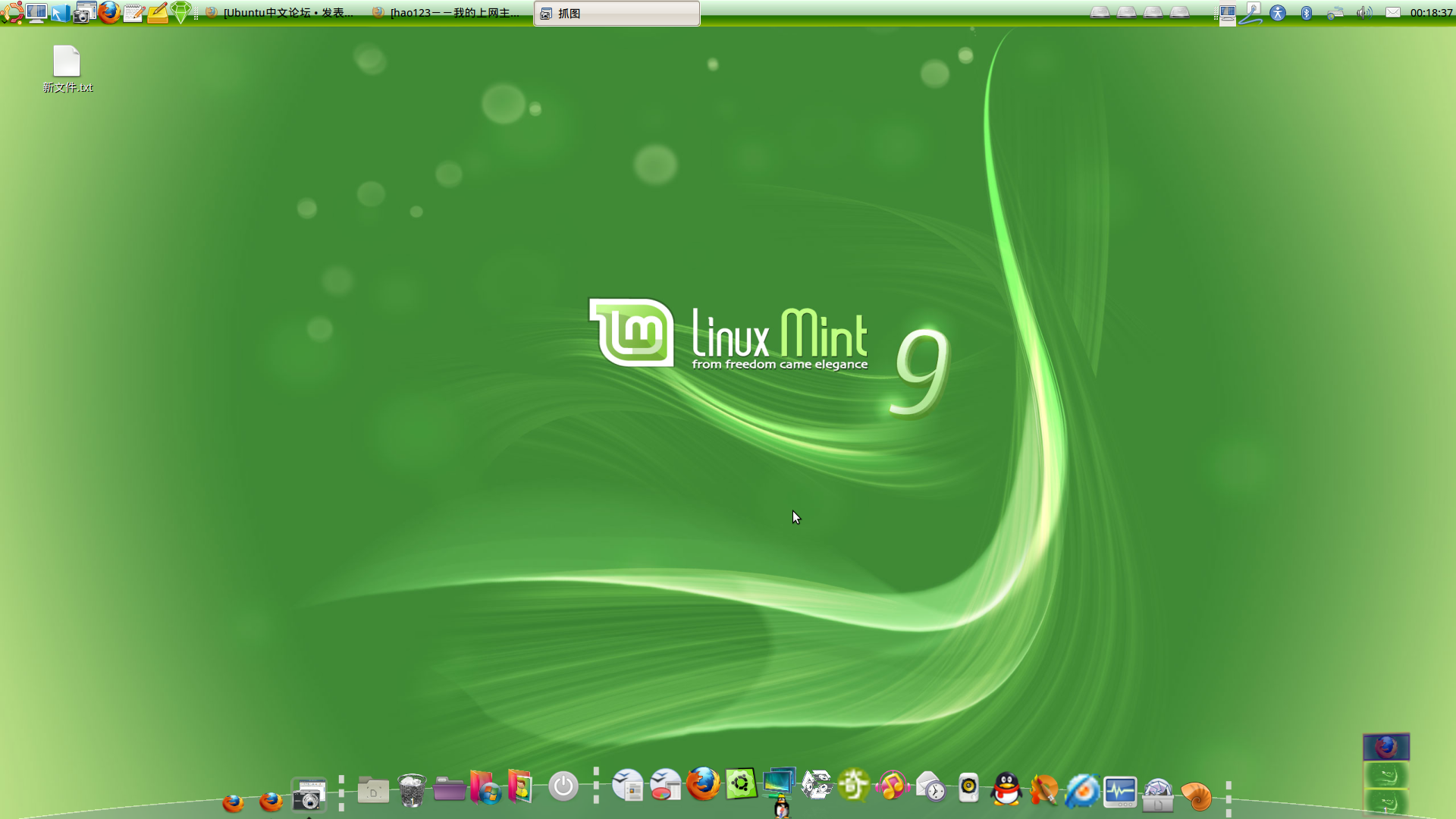Open the white speaker dock icon

pos(968,788)
